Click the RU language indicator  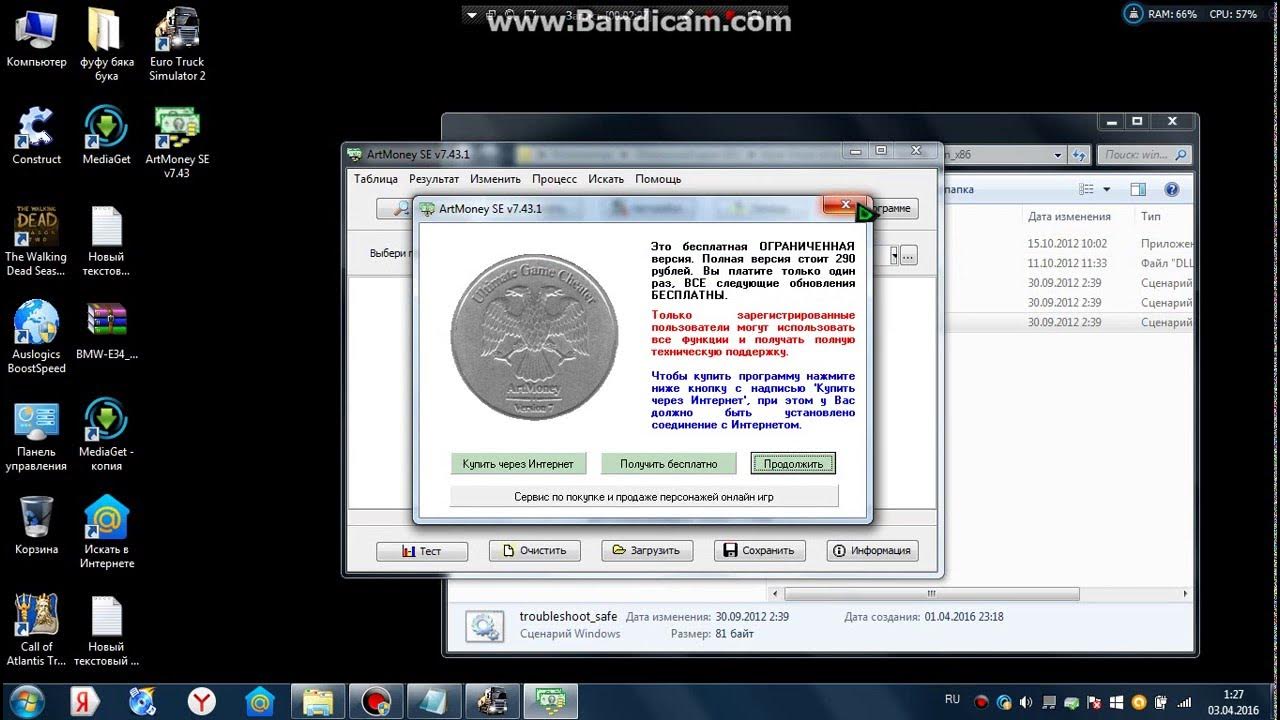[x=952, y=700]
